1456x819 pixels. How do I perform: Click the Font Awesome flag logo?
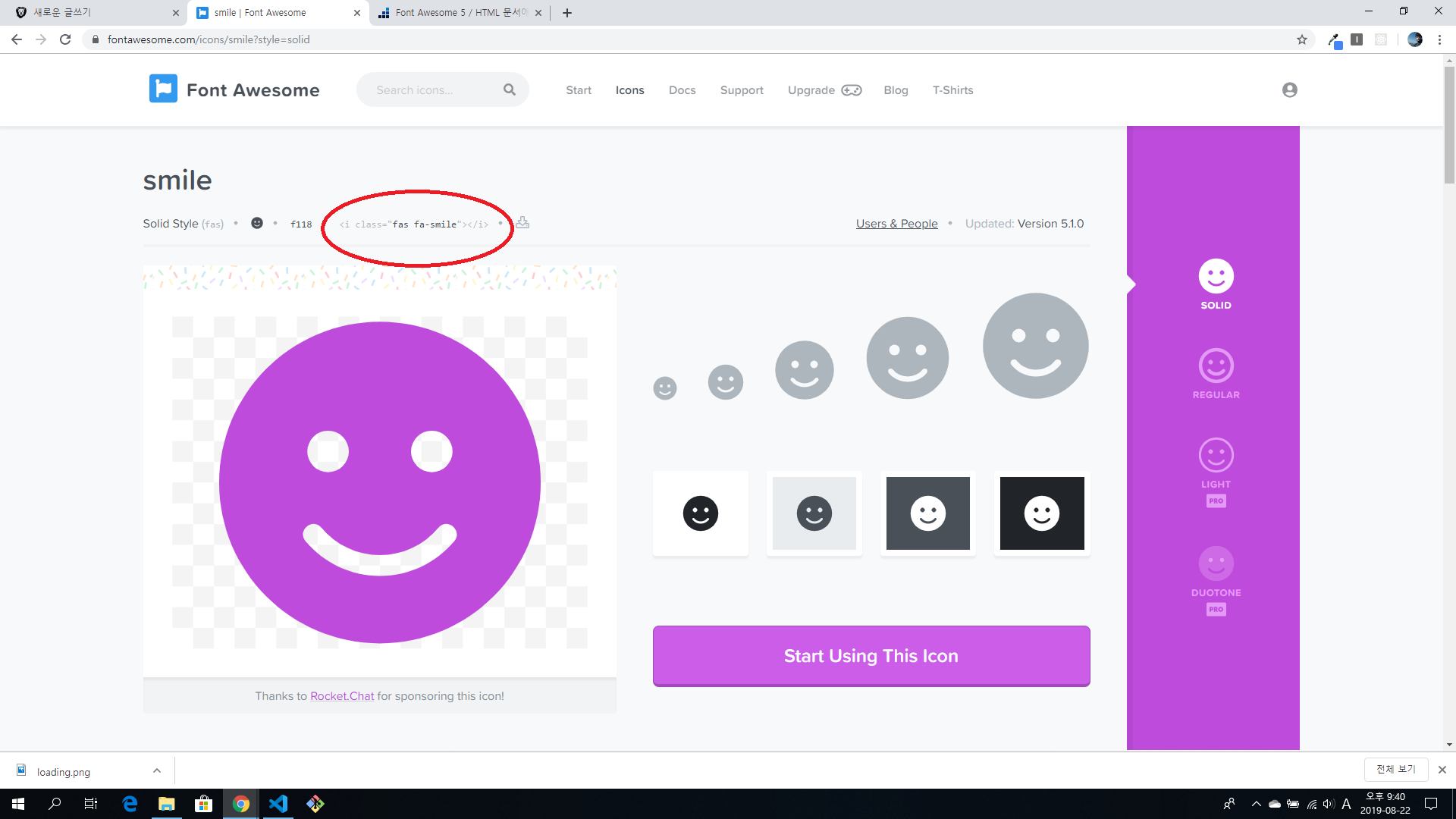(x=163, y=89)
